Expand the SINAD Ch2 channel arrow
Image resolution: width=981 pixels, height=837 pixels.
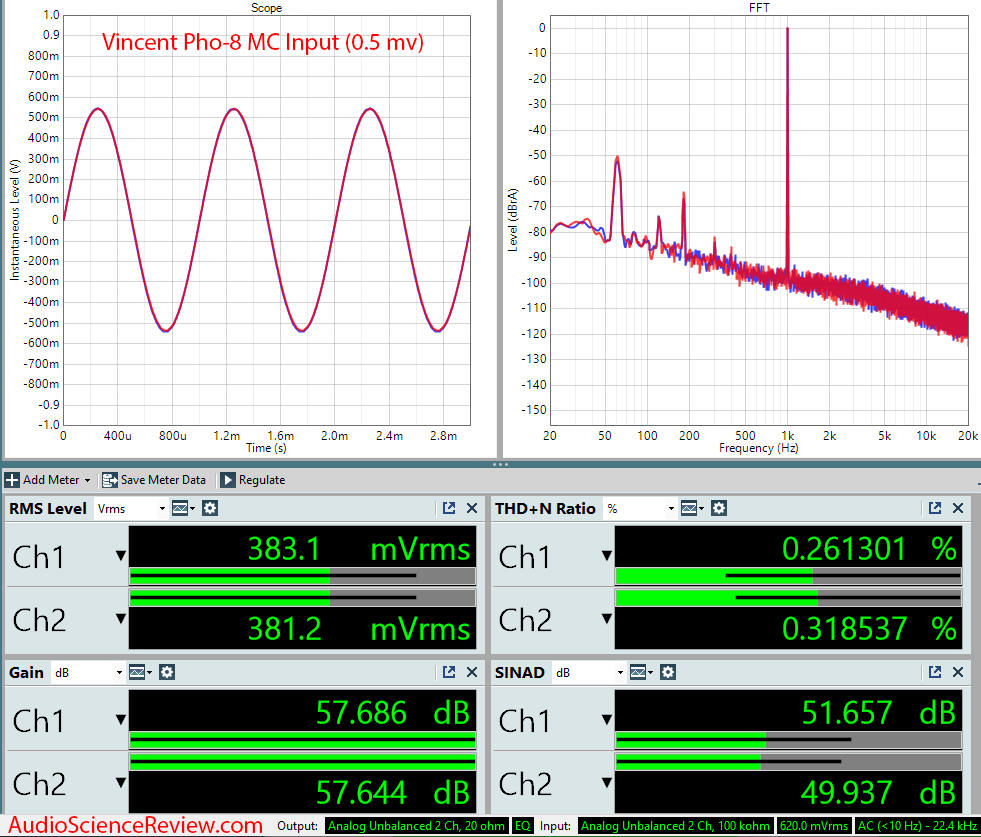606,783
